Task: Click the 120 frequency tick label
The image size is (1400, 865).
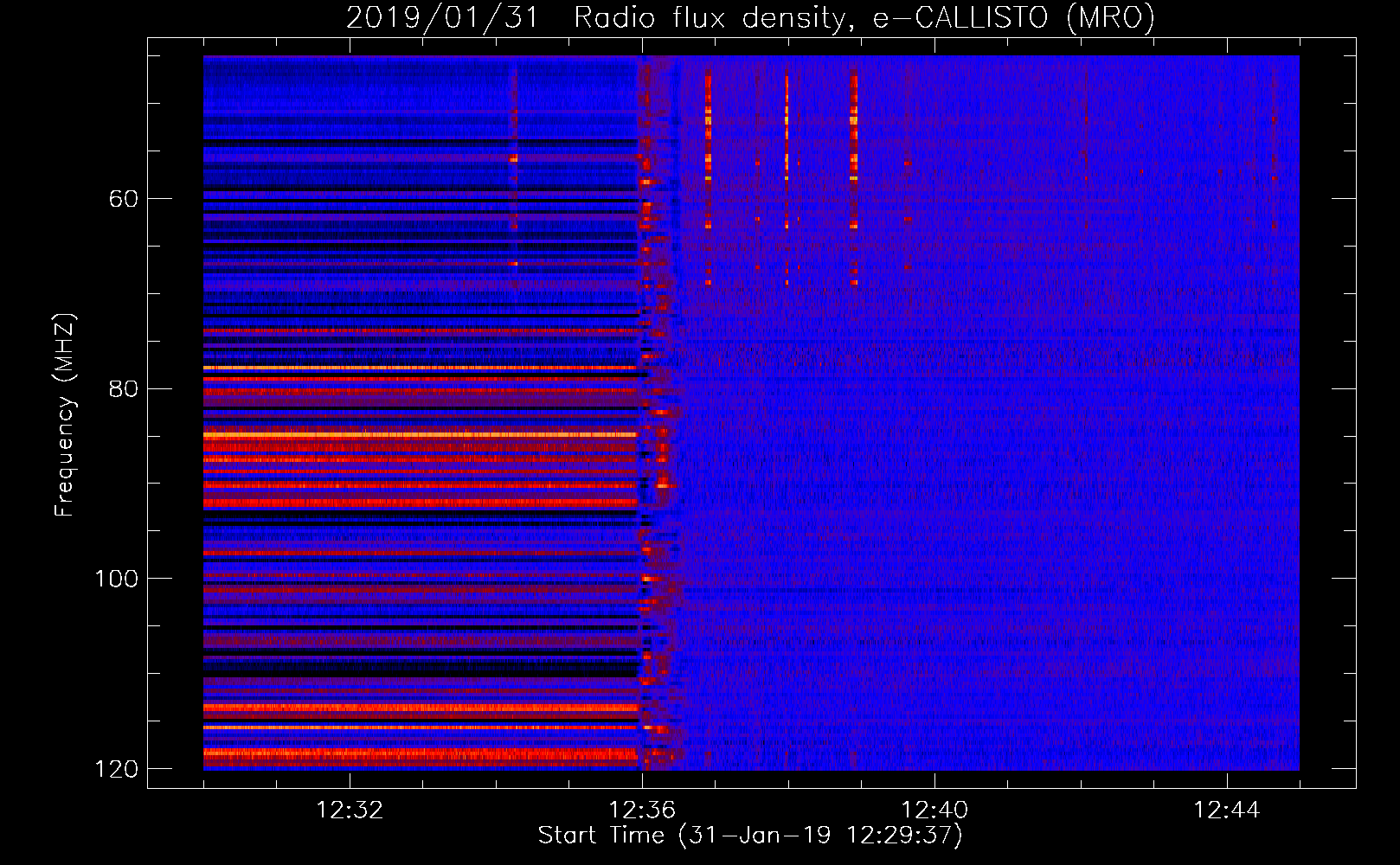Action: pyautogui.click(x=117, y=769)
